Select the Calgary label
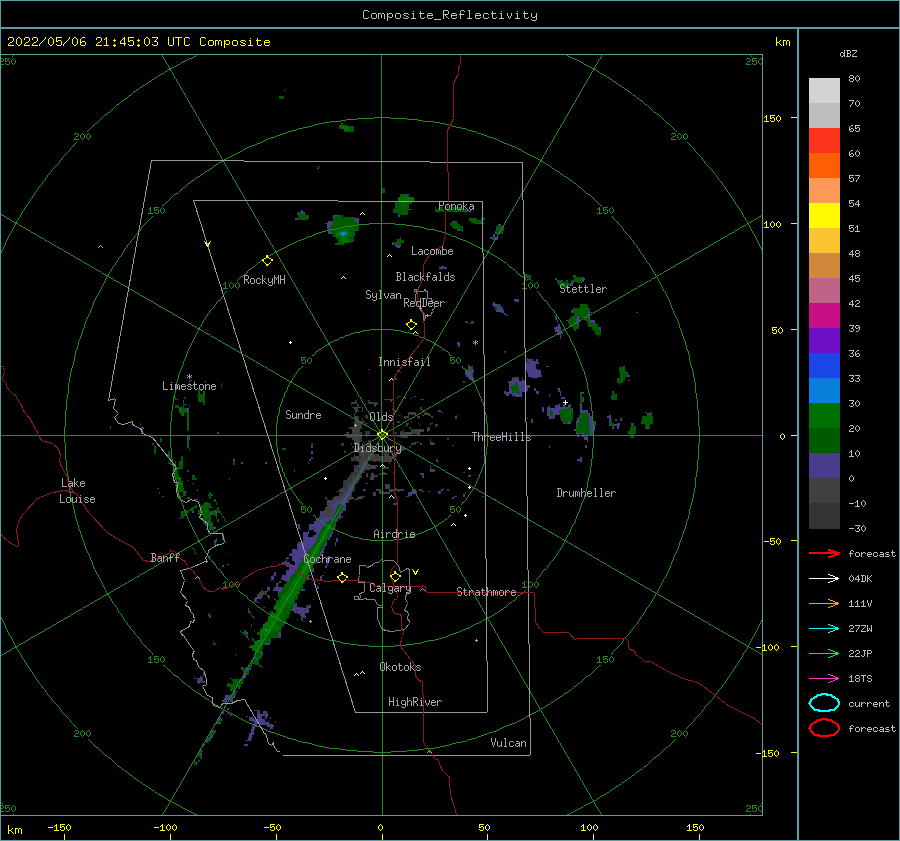The height and width of the screenshot is (841, 900). pos(390,588)
